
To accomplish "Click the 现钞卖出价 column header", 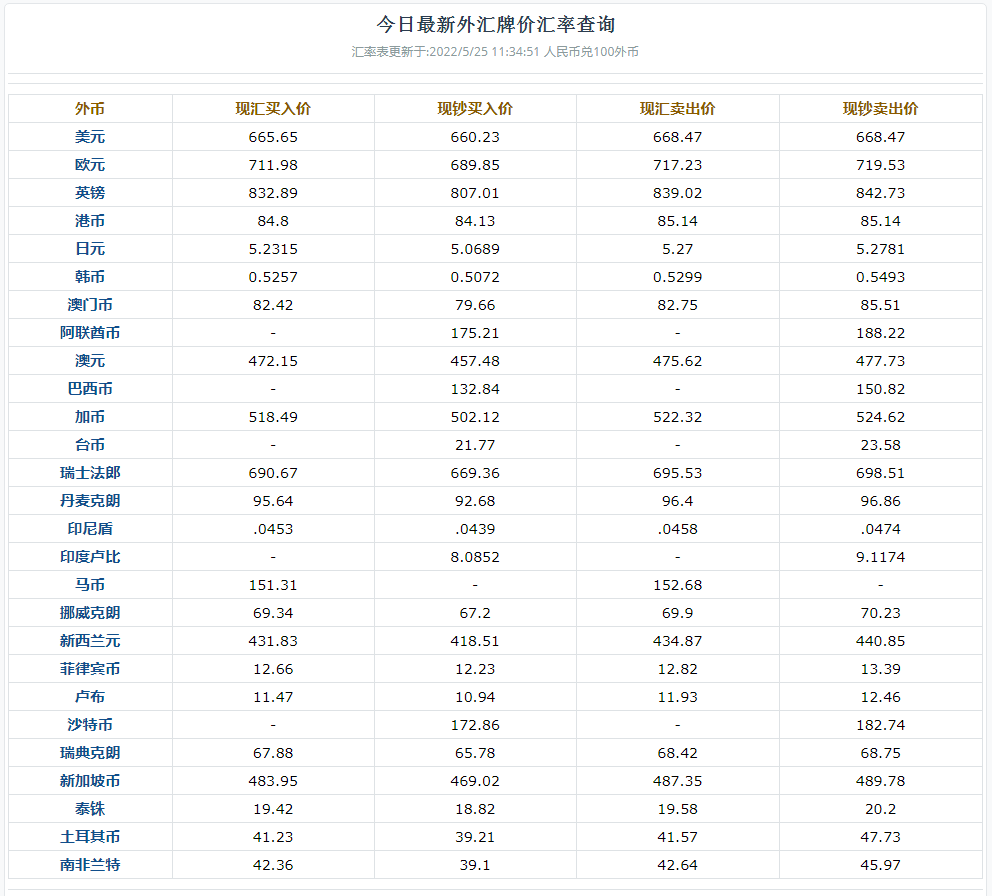I will (x=881, y=109).
